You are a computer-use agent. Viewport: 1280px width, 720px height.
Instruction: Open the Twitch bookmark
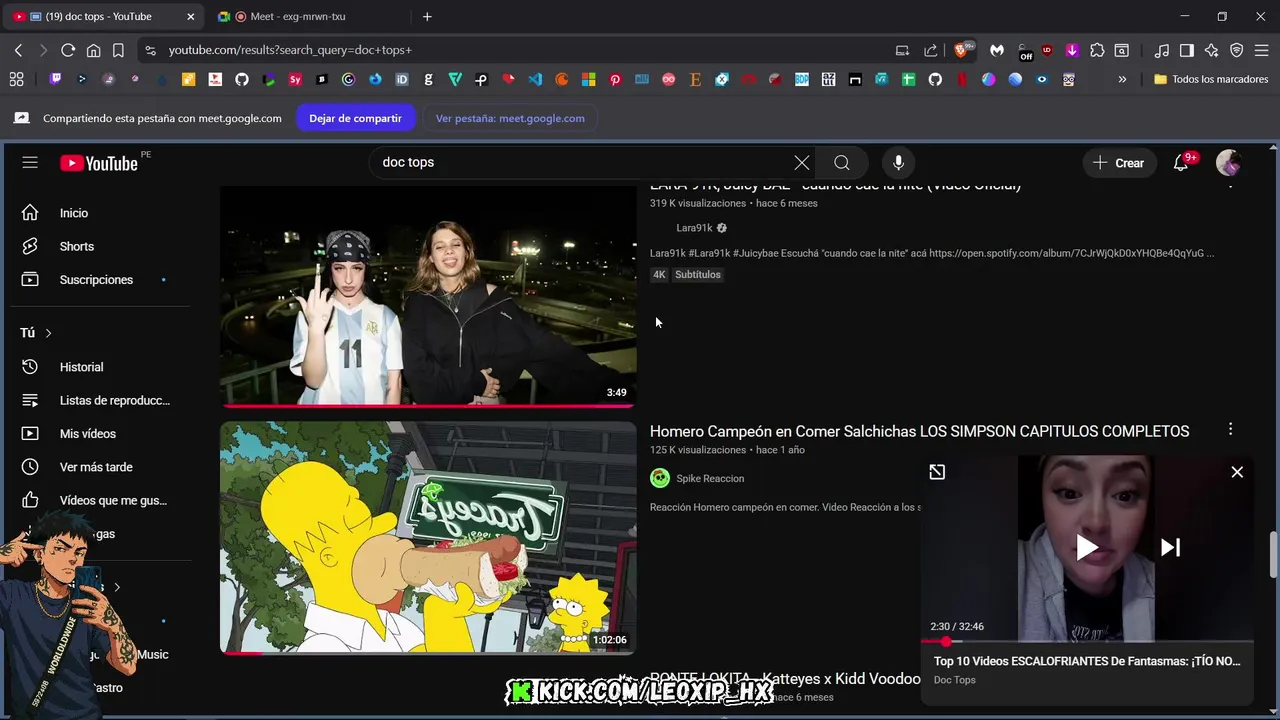coord(55,79)
